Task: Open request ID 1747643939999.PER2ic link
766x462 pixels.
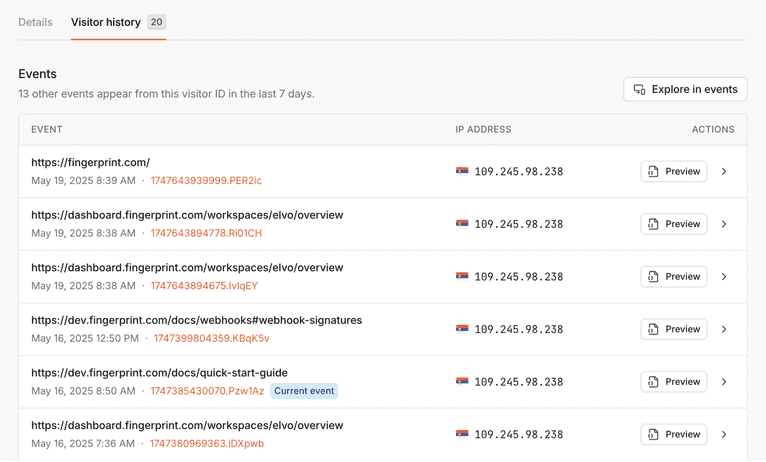Action: pyautogui.click(x=206, y=181)
